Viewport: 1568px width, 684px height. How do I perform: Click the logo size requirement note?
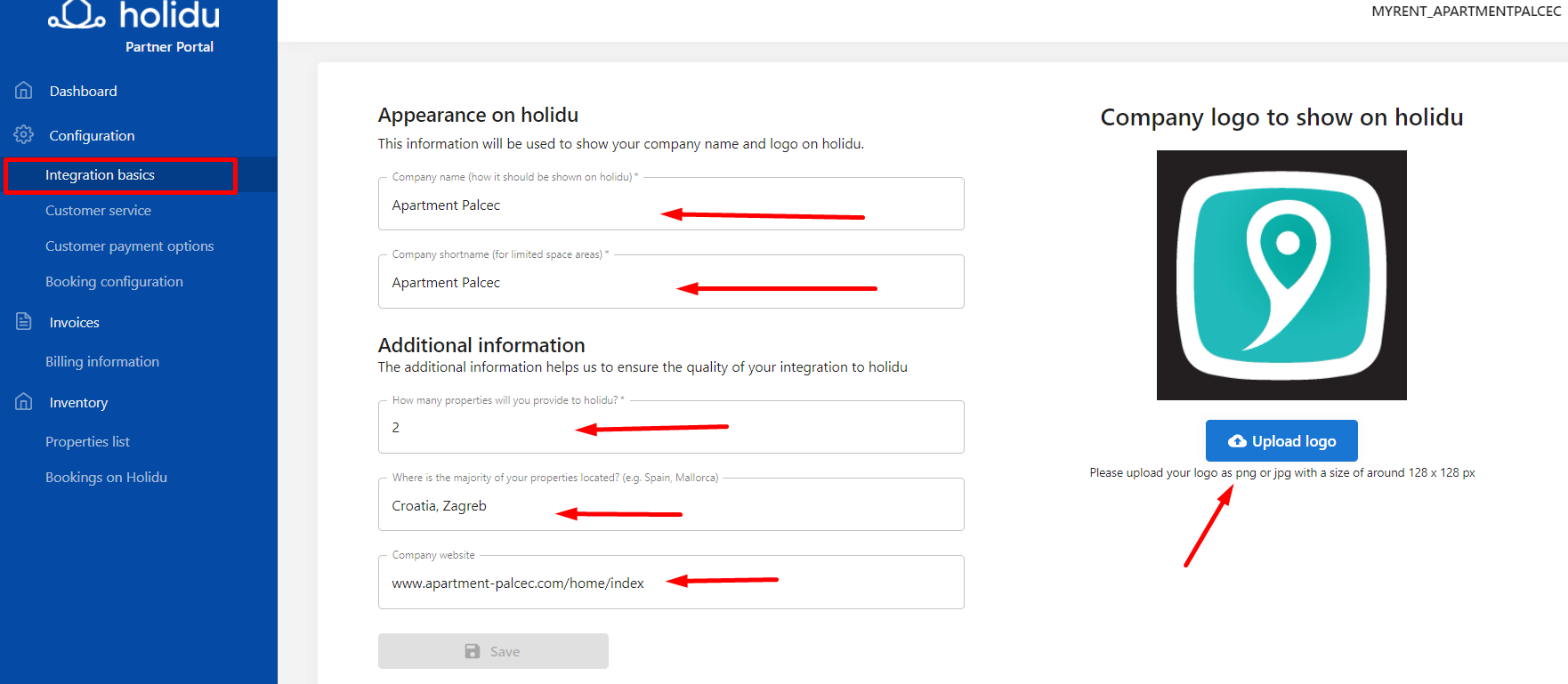[1282, 472]
